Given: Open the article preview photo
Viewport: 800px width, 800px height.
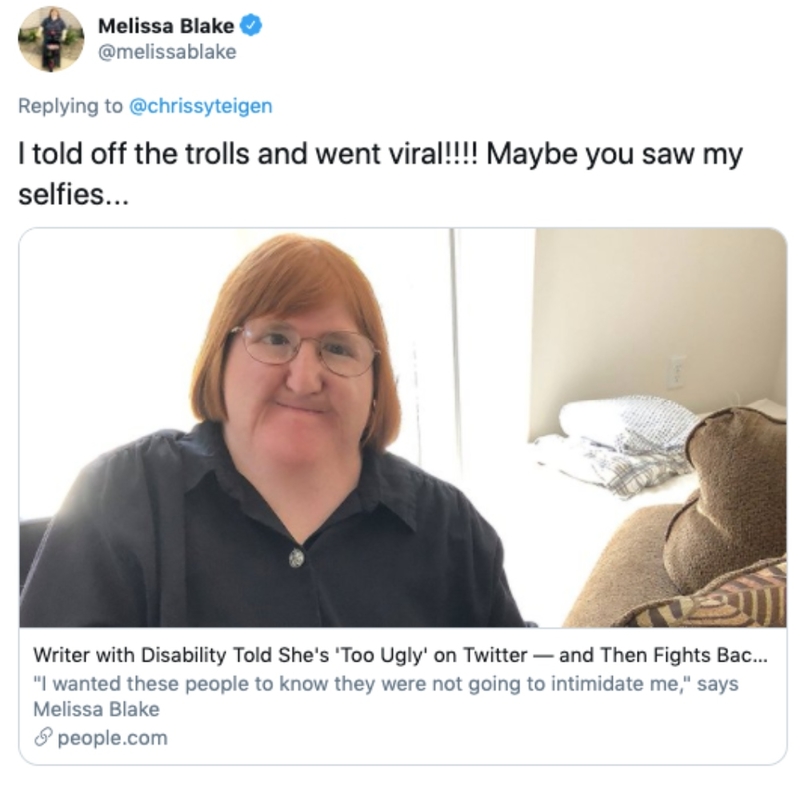Looking at the screenshot, I should (403, 428).
